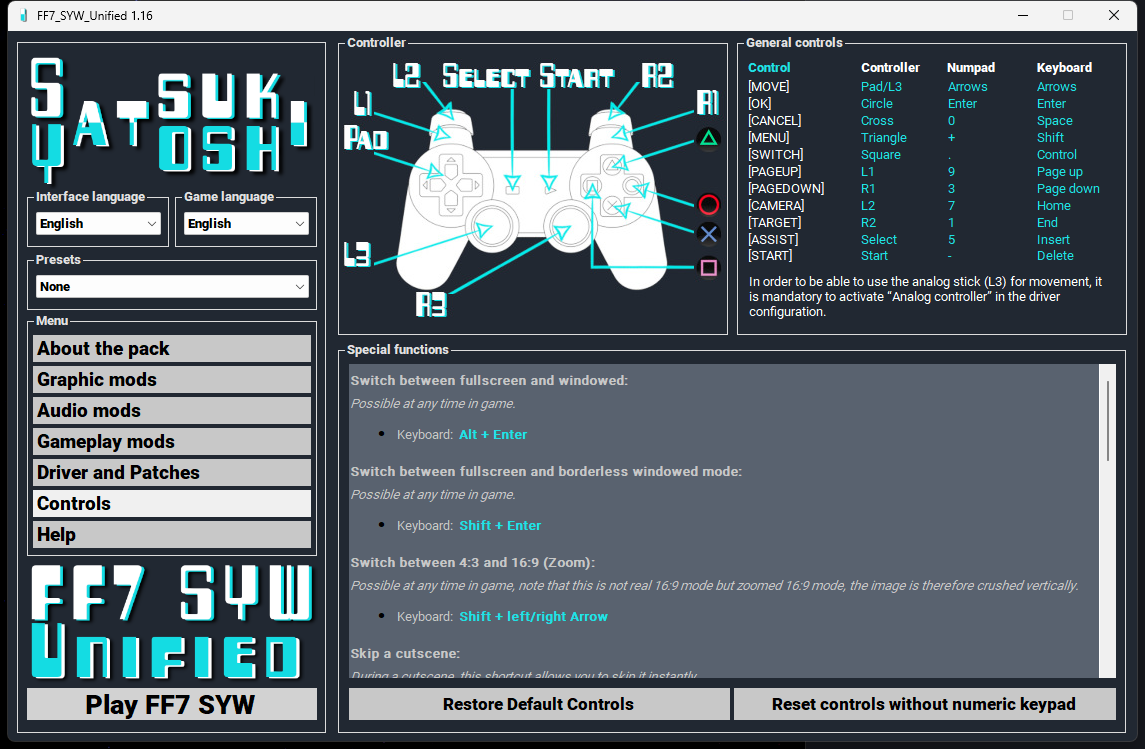Open Graphic mods section
Viewport: 1145px width, 749px height.
tap(172, 380)
